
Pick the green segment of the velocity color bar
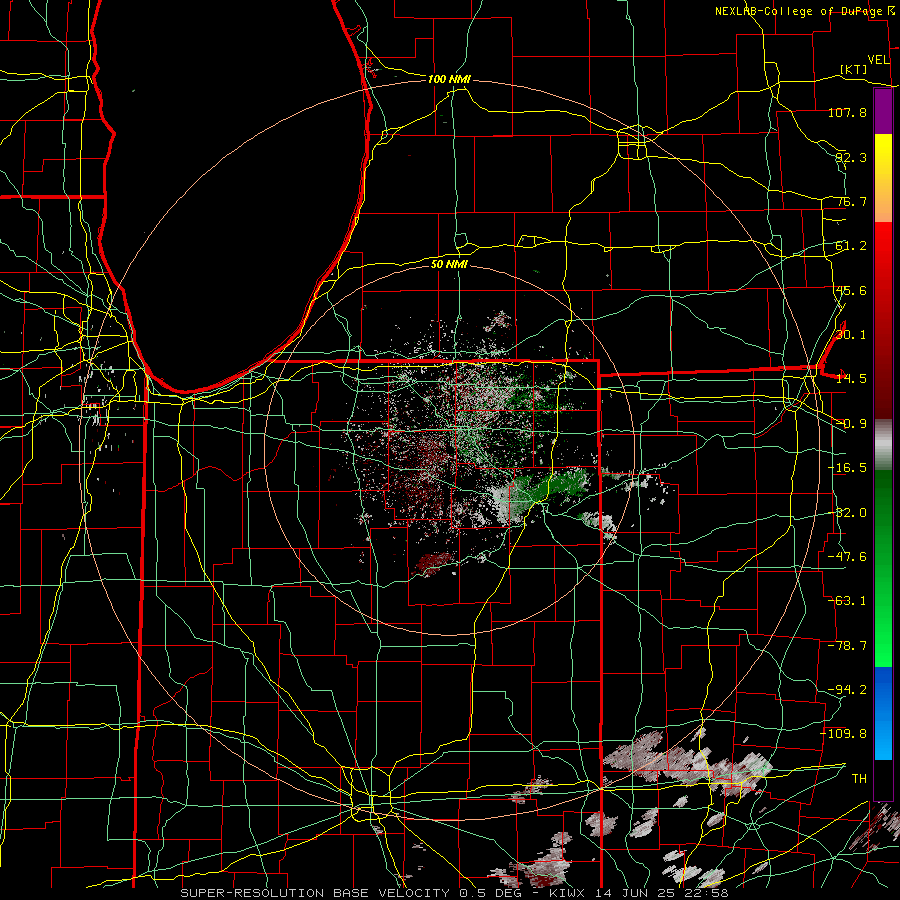pyautogui.click(x=883, y=568)
